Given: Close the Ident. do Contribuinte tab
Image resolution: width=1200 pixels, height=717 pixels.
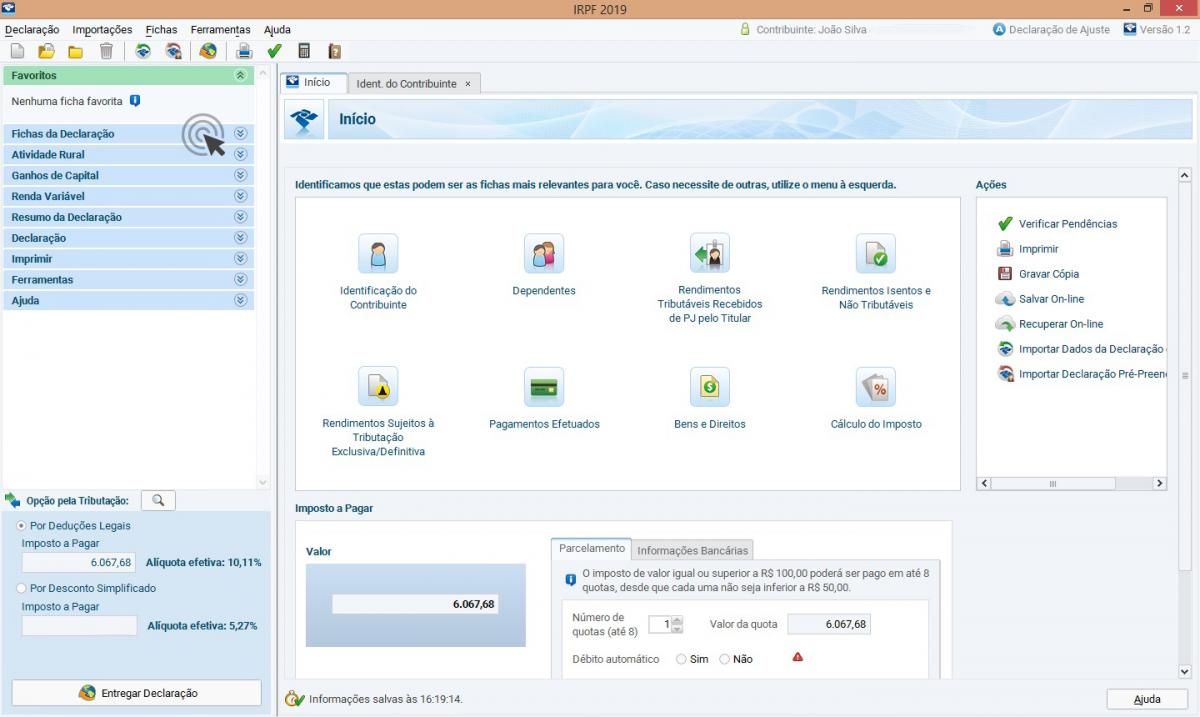Looking at the screenshot, I should coord(468,84).
